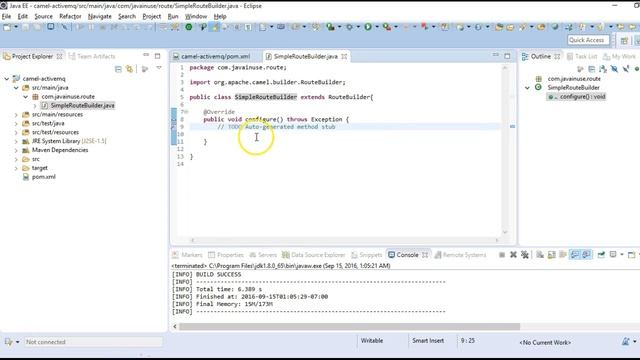Collapse the camel-activemq project node
The image size is (640, 360).
(x=7, y=78)
